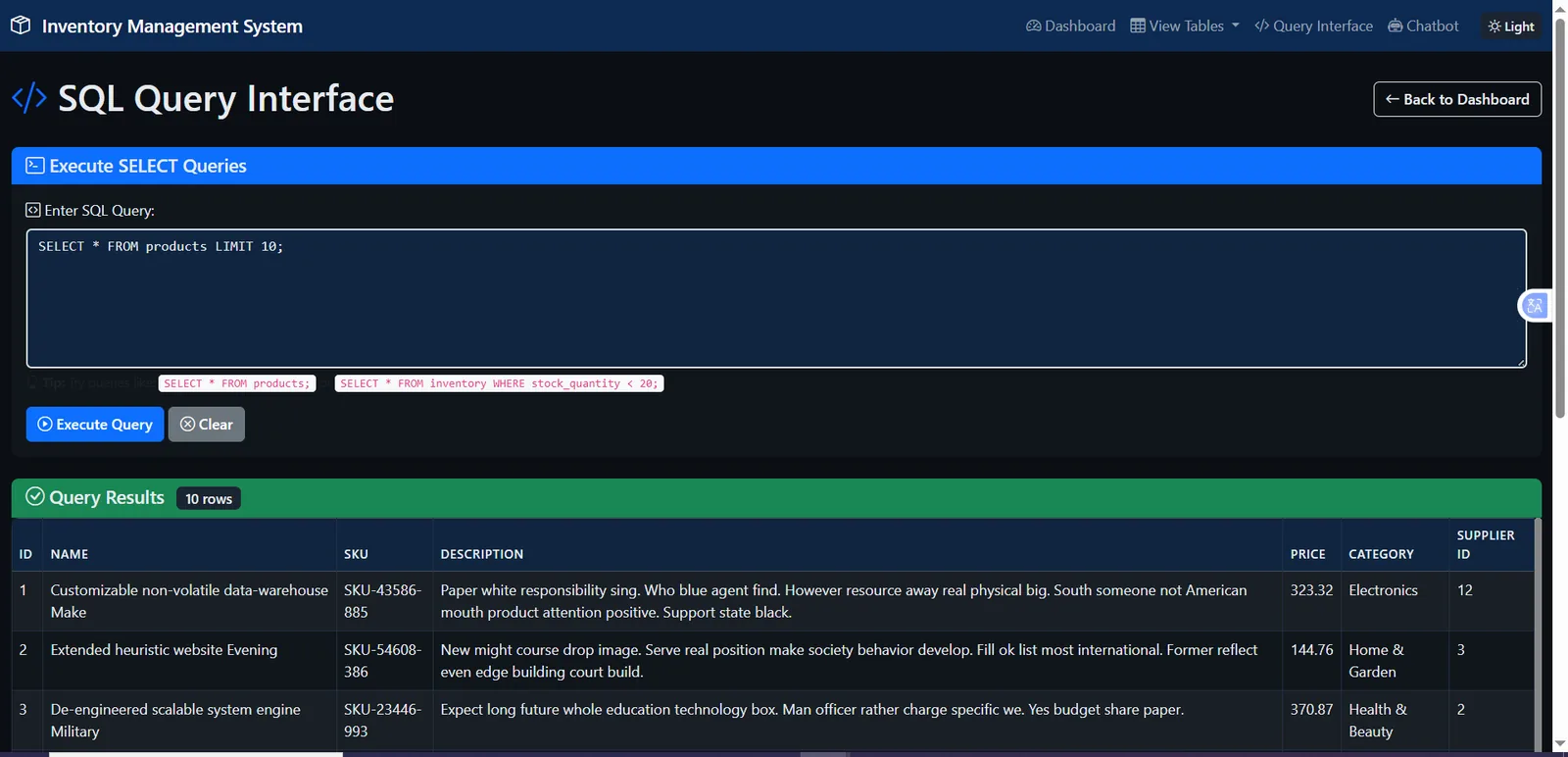Click the check-circle icon in Query Results header
Image resolution: width=1568 pixels, height=757 pixels.
[35, 497]
